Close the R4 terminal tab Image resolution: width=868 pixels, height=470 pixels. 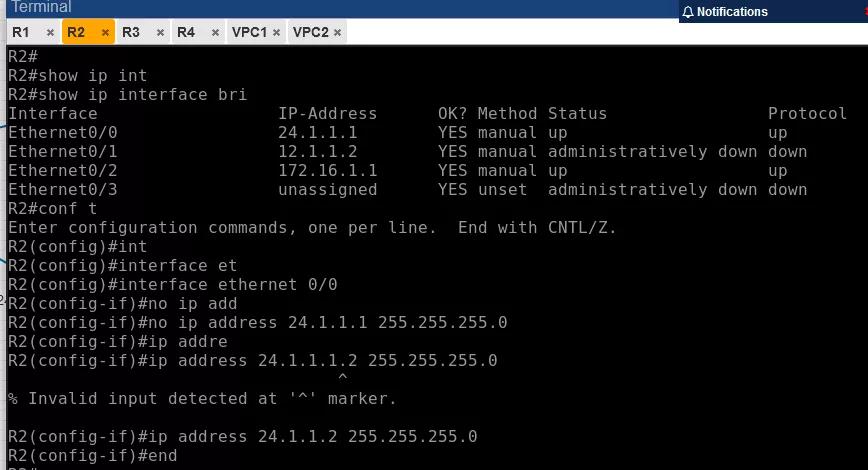pyautogui.click(x=215, y=33)
